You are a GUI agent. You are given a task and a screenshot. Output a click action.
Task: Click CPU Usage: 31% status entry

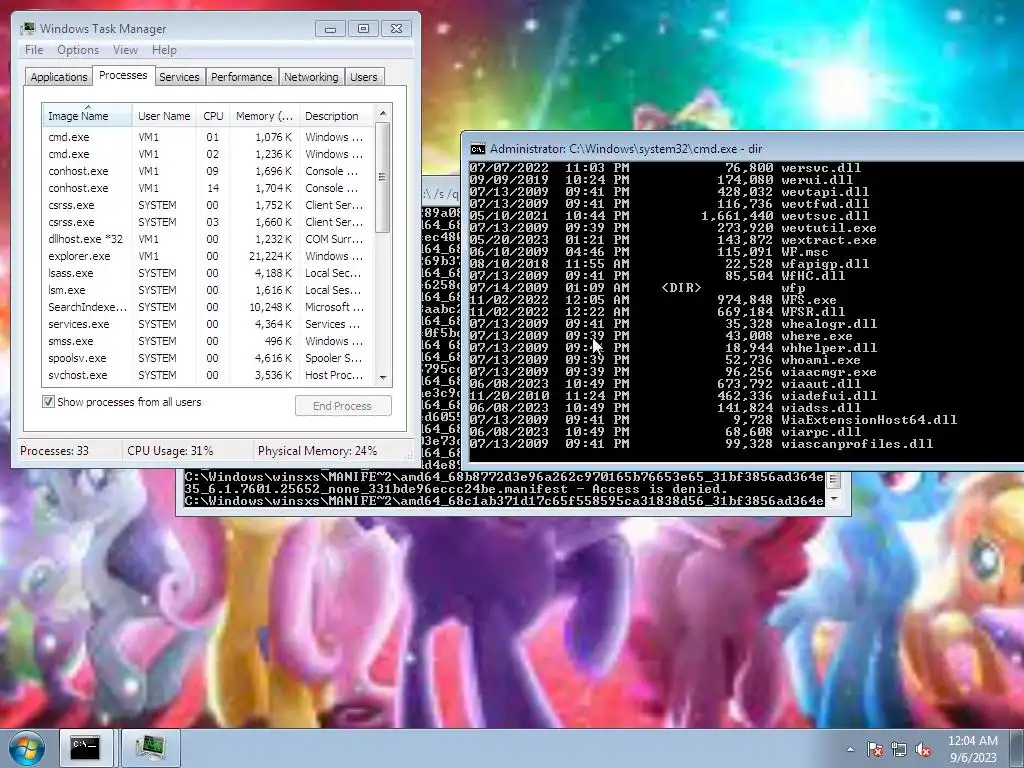pyautogui.click(x=170, y=451)
